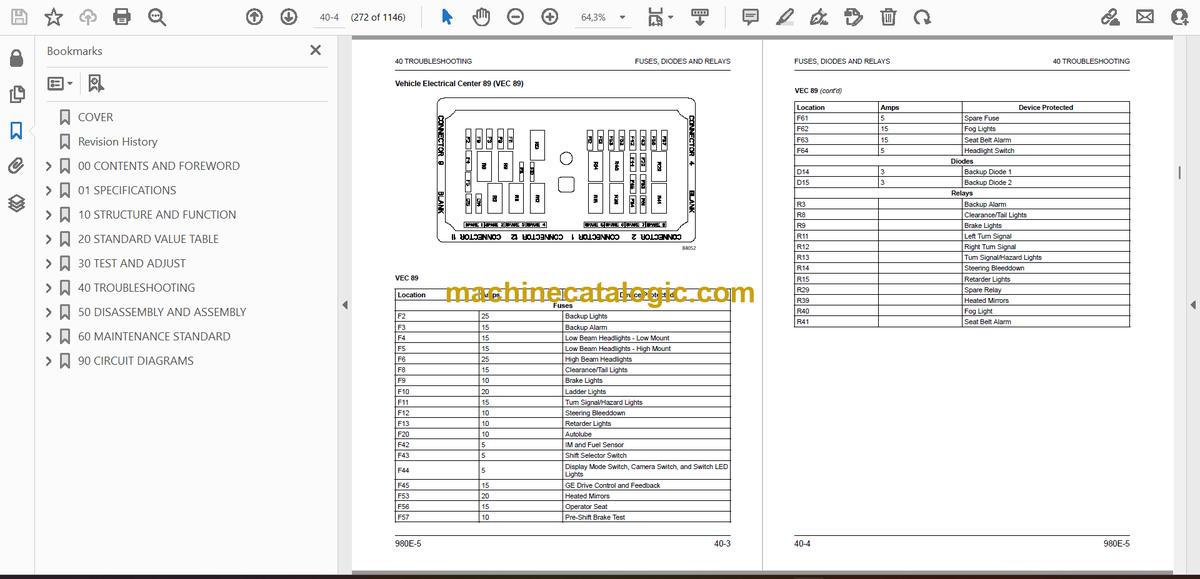Upload the file to cloud storage
This screenshot has width=1200, height=579.
(88, 17)
